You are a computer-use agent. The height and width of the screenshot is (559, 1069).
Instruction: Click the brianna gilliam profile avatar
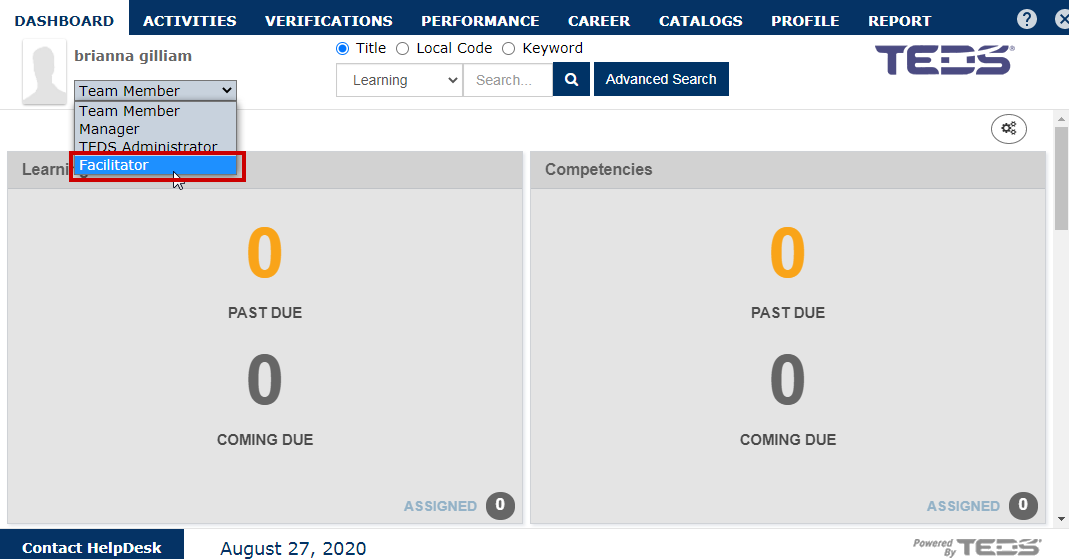tap(44, 72)
